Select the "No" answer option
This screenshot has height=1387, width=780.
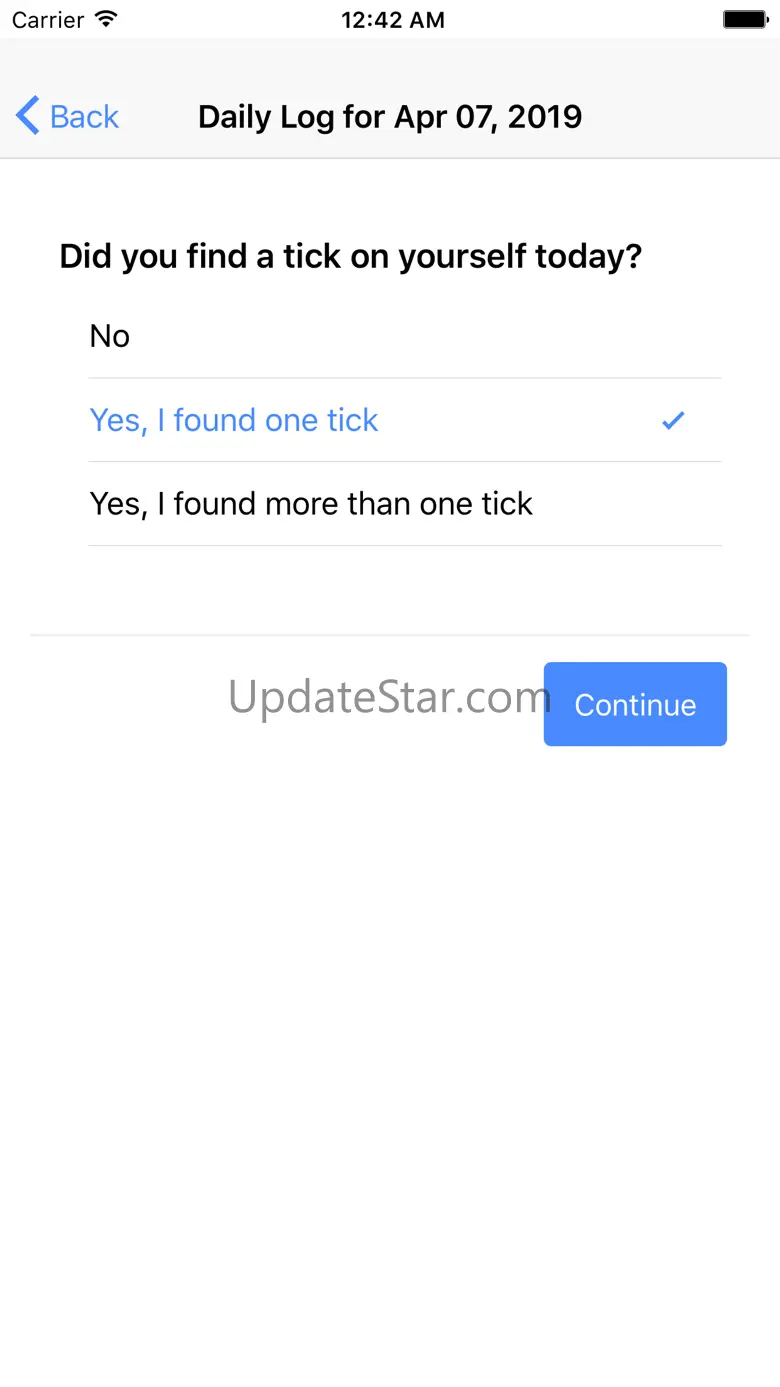coord(110,337)
